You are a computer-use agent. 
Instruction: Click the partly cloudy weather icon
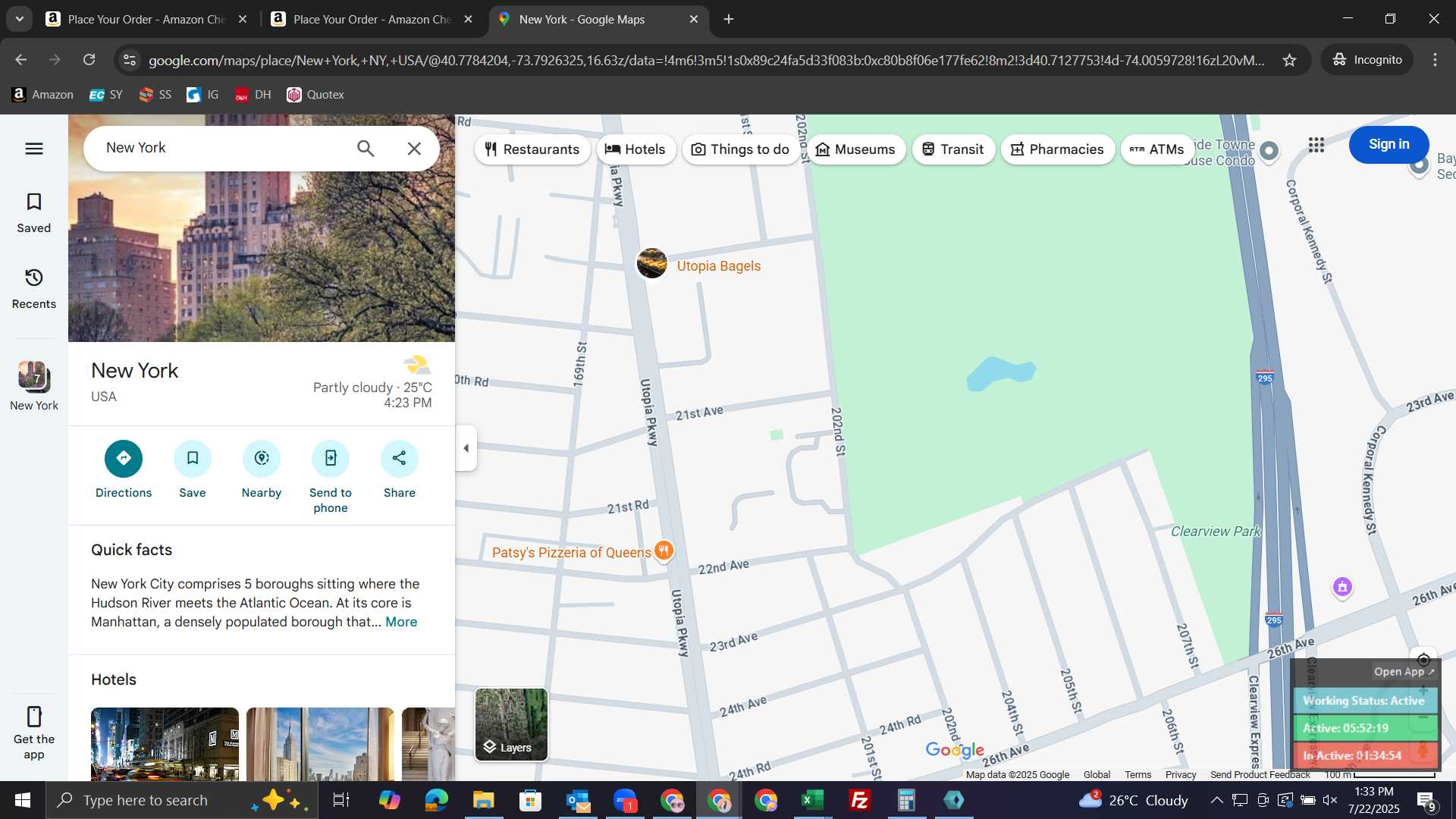[416, 365]
